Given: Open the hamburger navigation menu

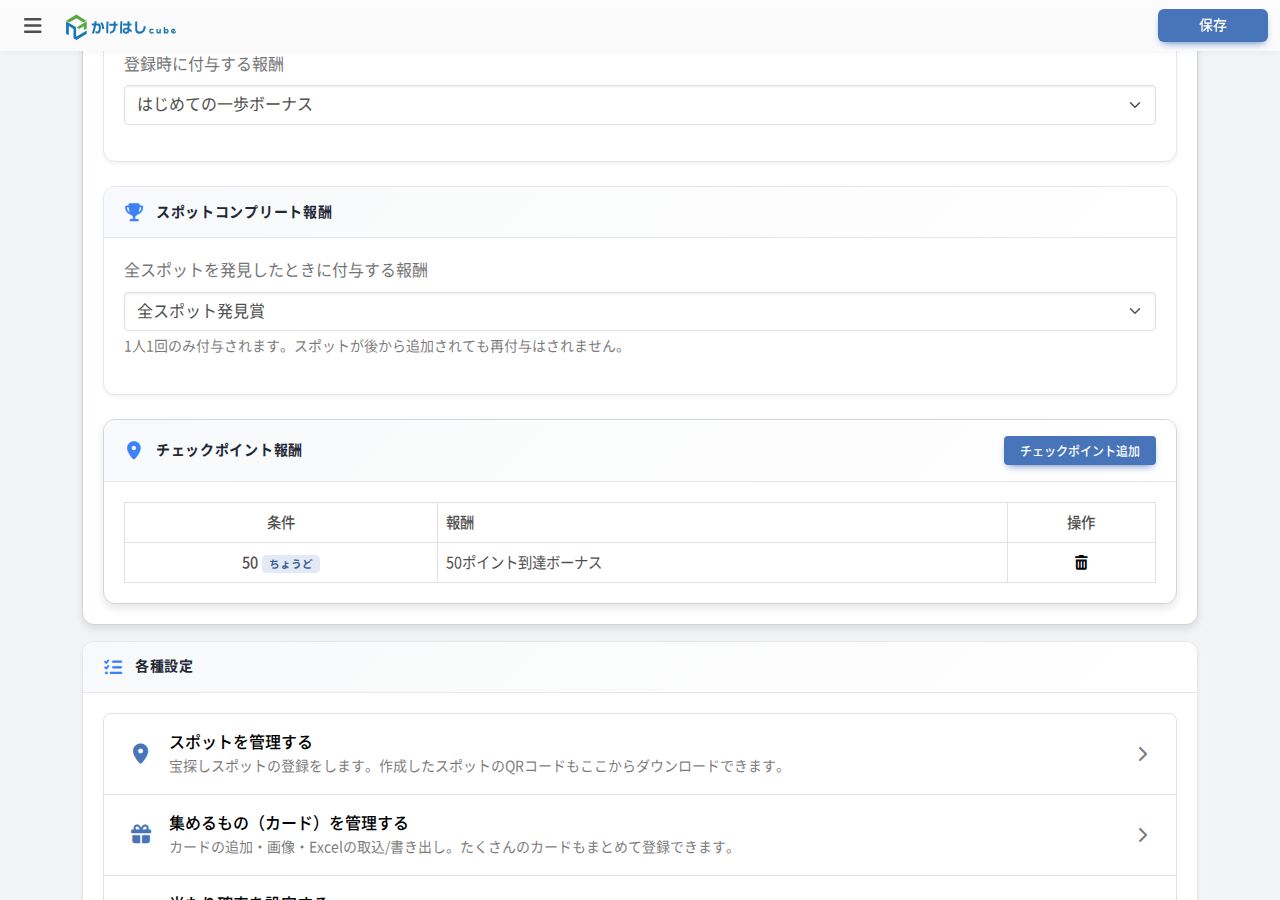Looking at the screenshot, I should (33, 26).
